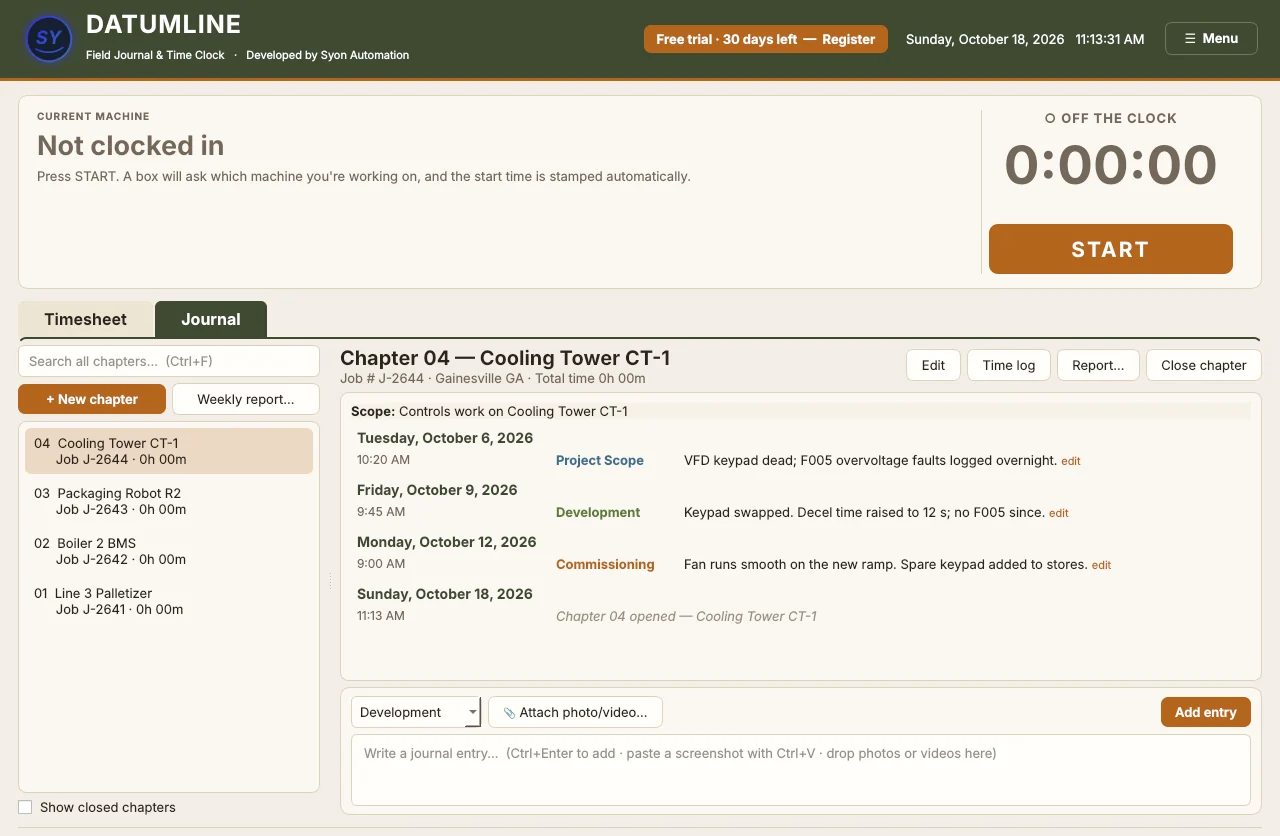Click the Monday, October 12, 2026 date heading
This screenshot has width=1280, height=836.
click(x=447, y=542)
